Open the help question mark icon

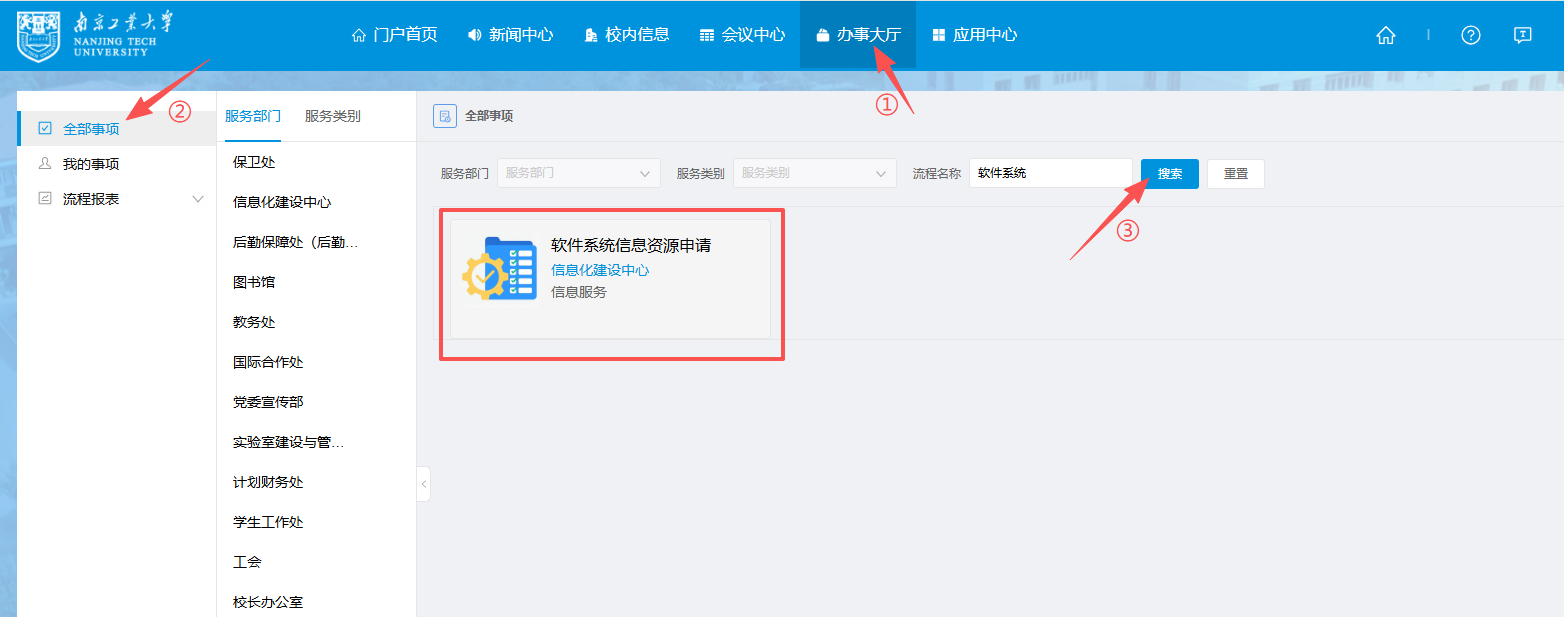pyautogui.click(x=1470, y=35)
